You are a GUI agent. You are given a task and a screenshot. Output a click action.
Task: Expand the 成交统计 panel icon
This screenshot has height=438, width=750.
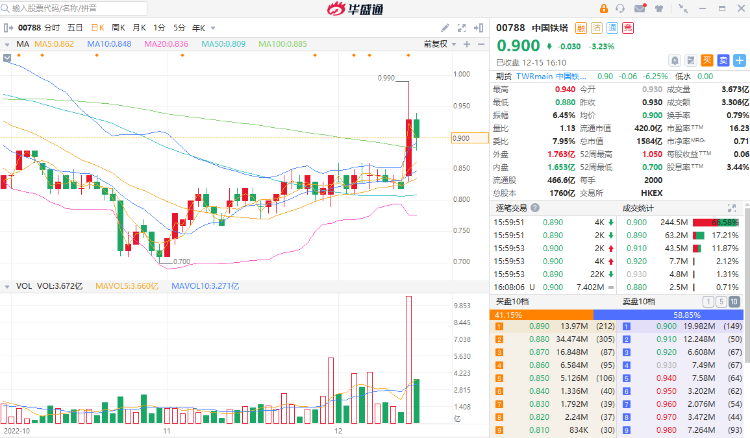(x=732, y=208)
